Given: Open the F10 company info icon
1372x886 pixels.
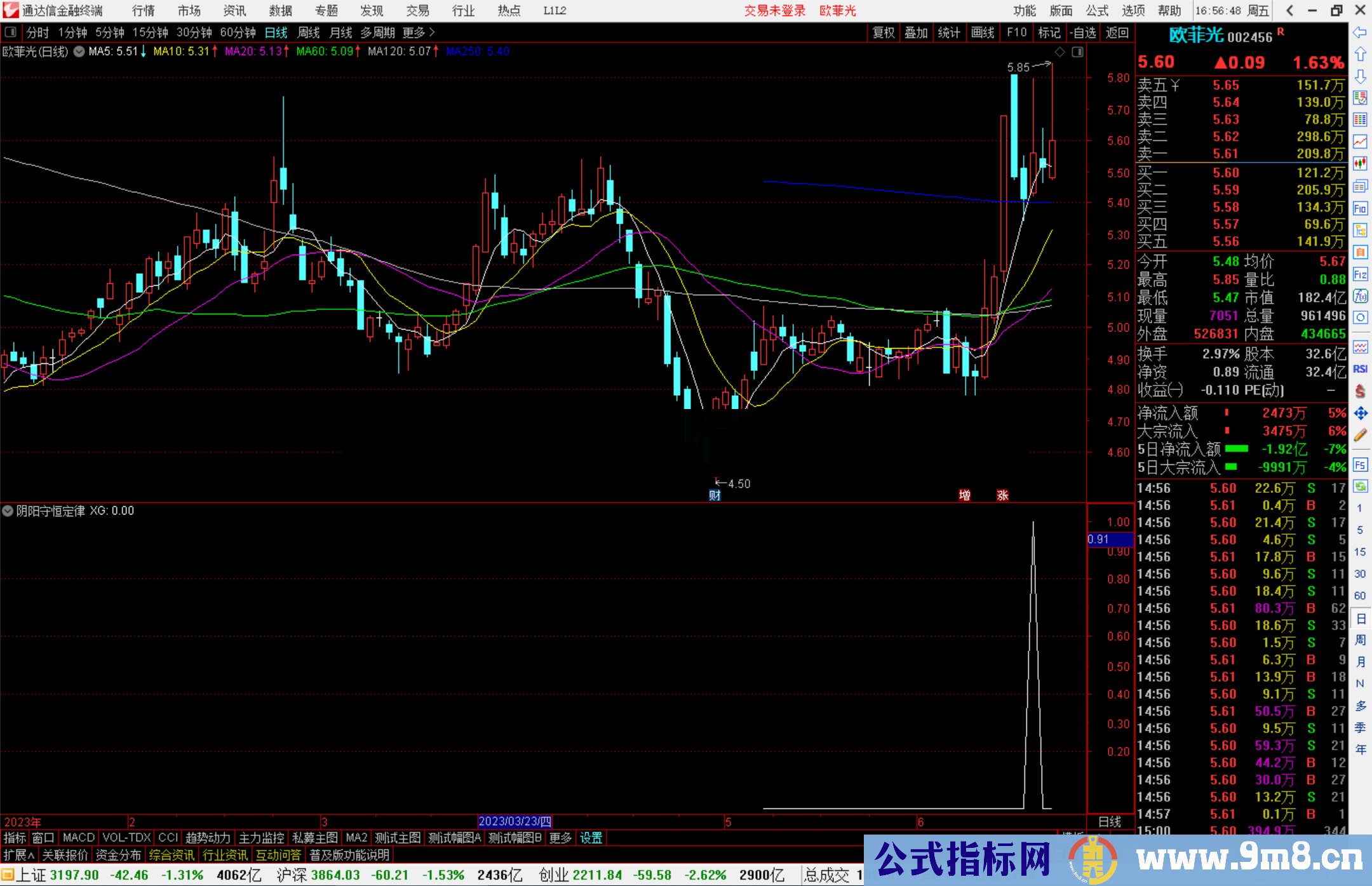Looking at the screenshot, I should pos(1361,209).
